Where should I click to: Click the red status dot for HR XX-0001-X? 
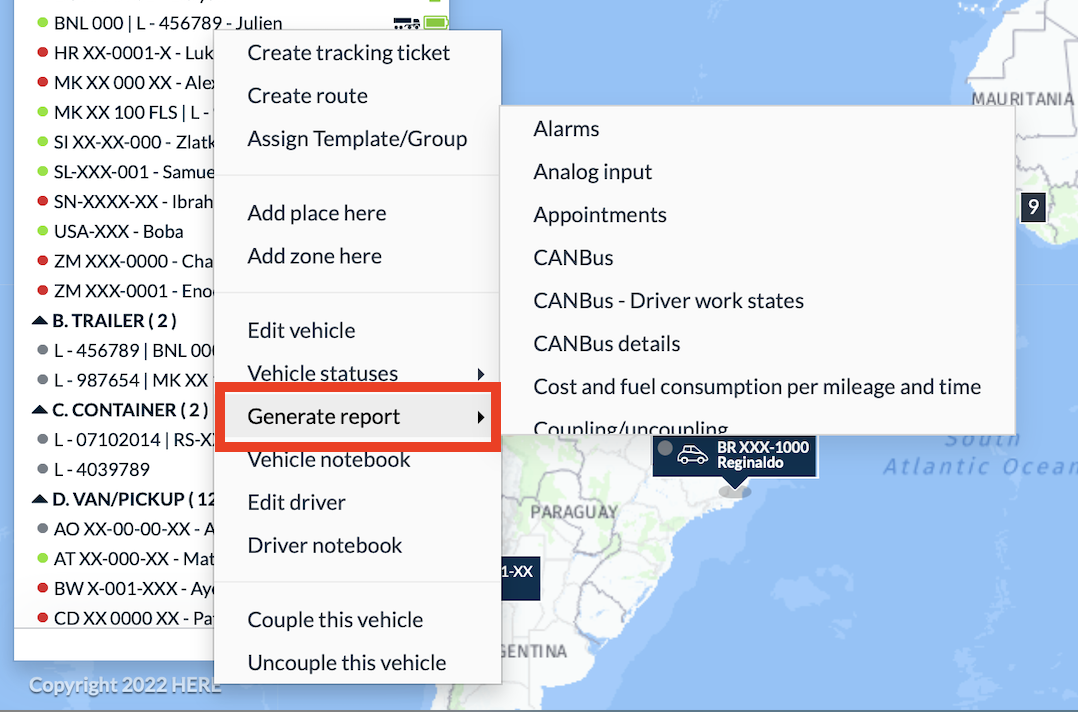click(43, 52)
